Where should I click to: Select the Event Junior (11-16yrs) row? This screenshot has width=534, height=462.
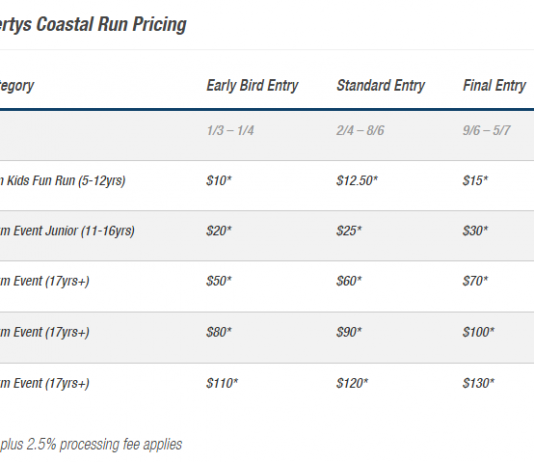pyautogui.click(x=267, y=236)
